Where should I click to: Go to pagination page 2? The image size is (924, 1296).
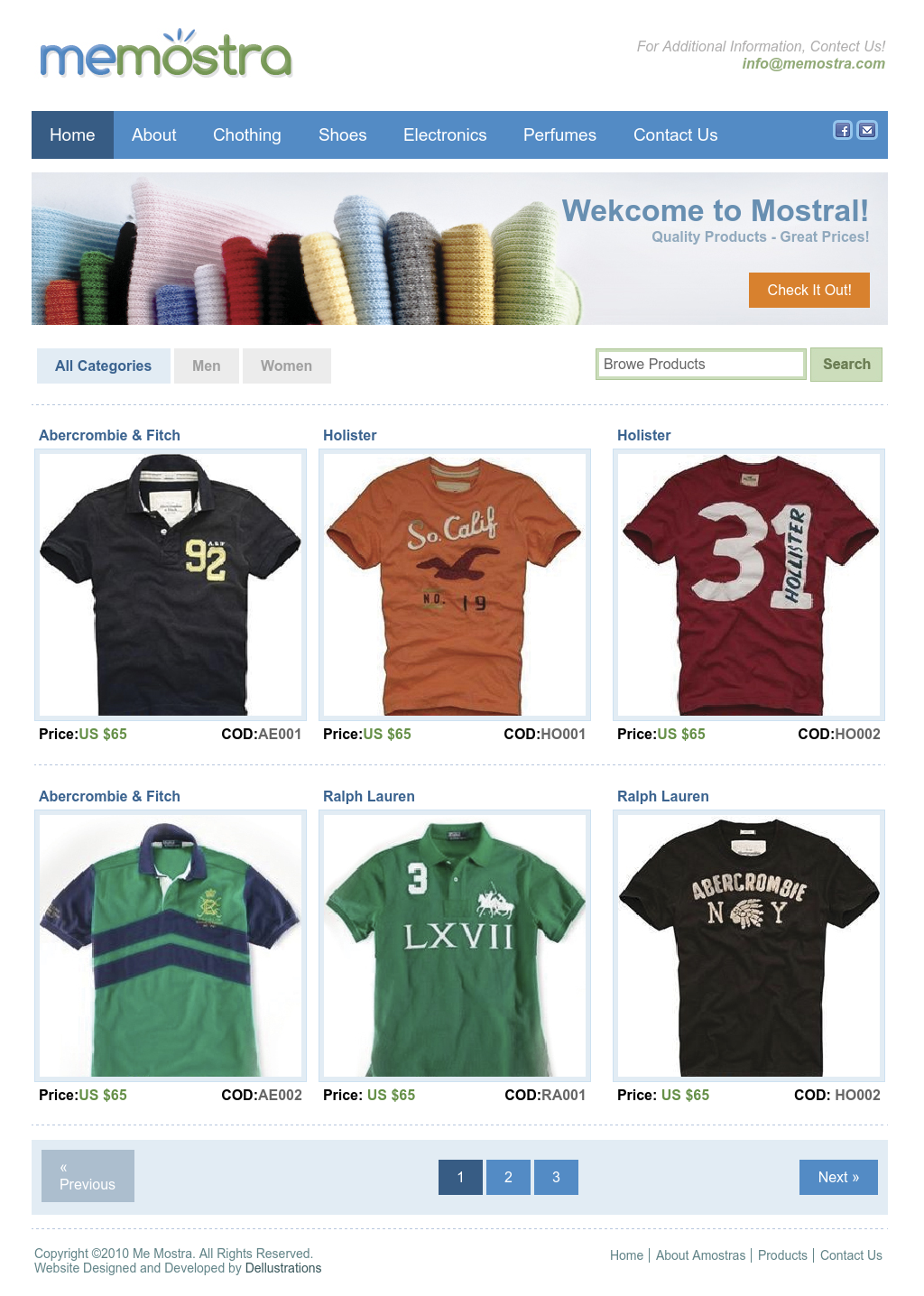click(x=508, y=1177)
